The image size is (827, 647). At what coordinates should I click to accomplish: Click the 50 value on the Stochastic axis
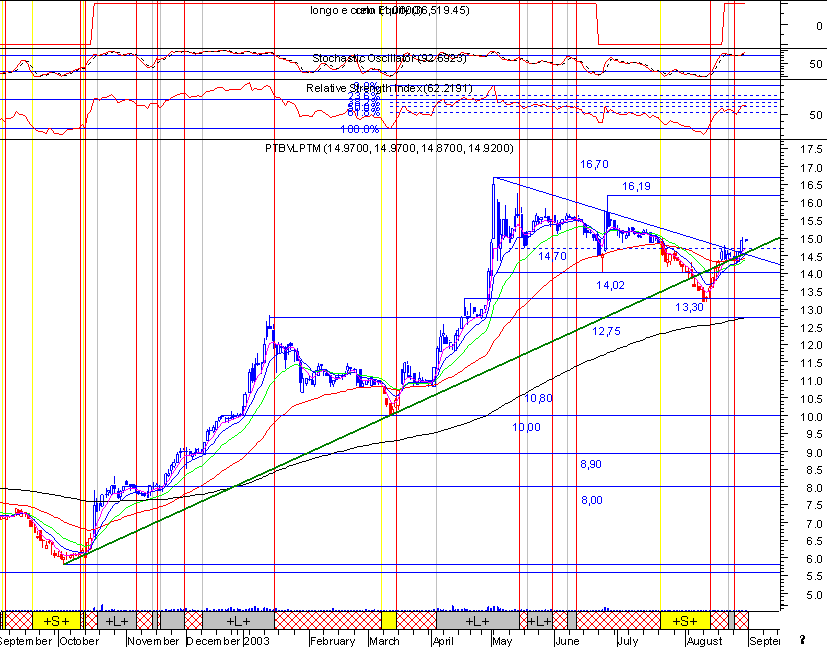816,64
